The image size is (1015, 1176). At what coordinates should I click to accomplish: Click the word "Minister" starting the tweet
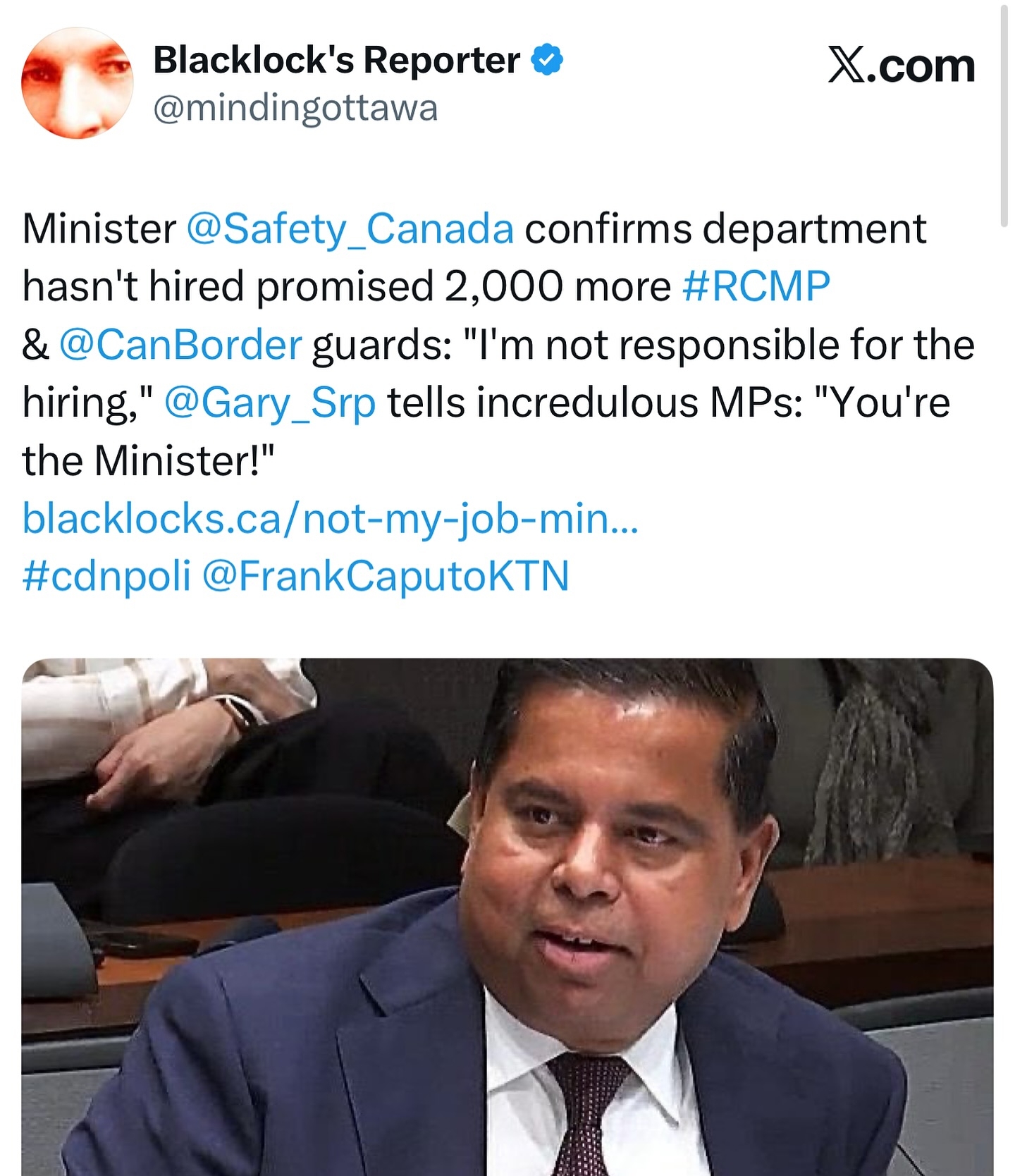tap(99, 228)
